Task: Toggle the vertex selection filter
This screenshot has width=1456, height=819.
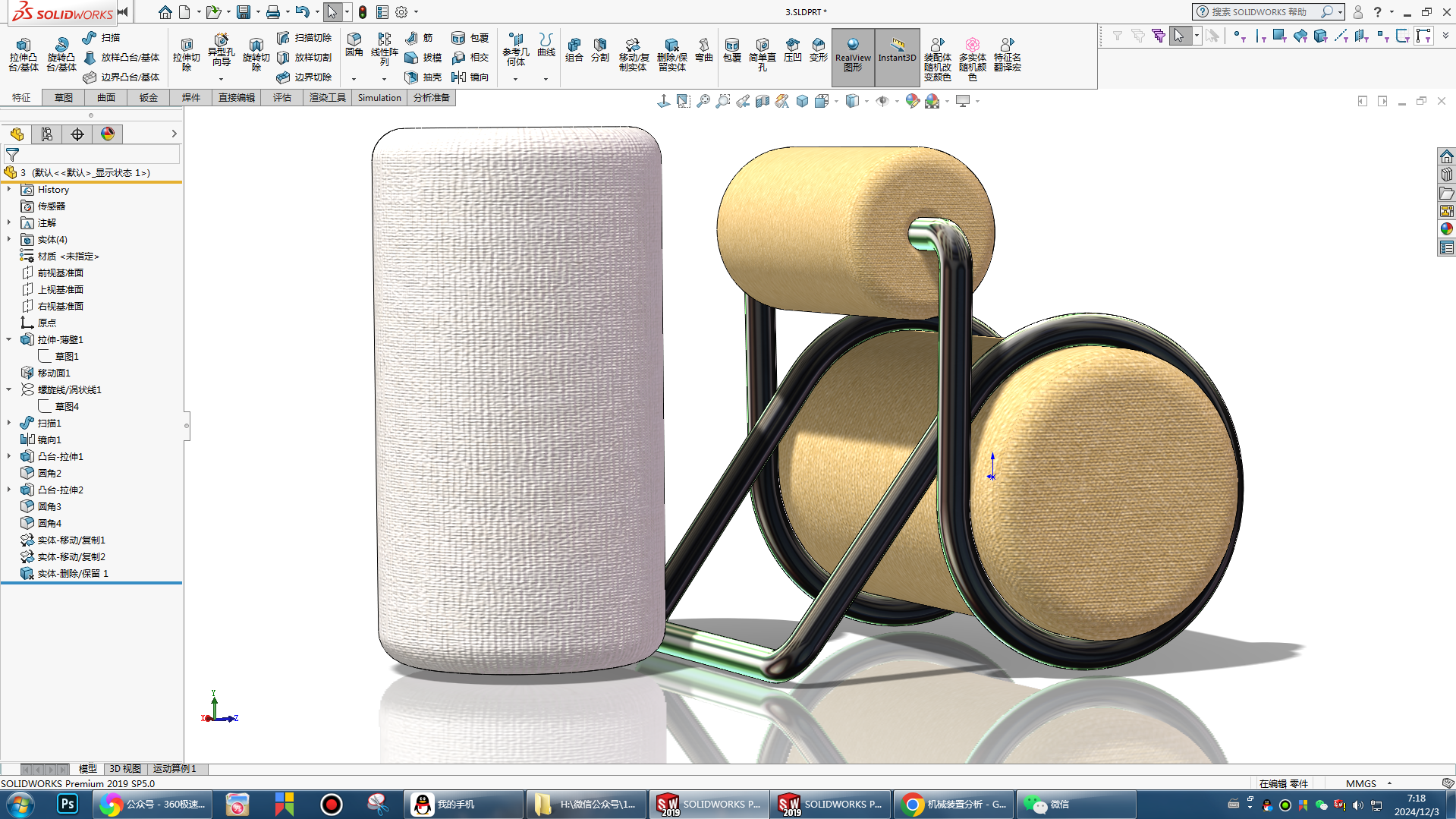Action: [1240, 36]
